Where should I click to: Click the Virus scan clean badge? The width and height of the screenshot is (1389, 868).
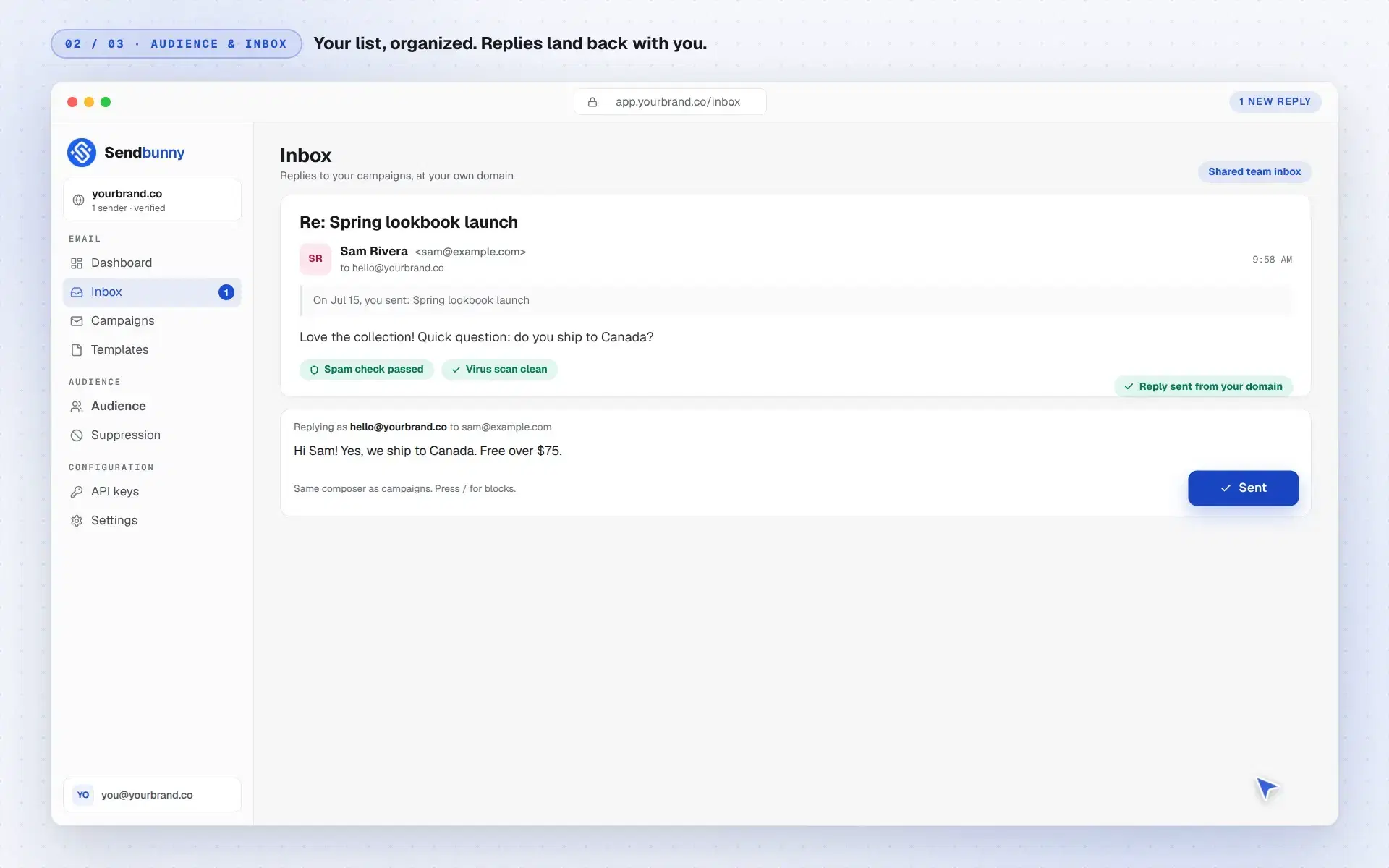pos(499,370)
